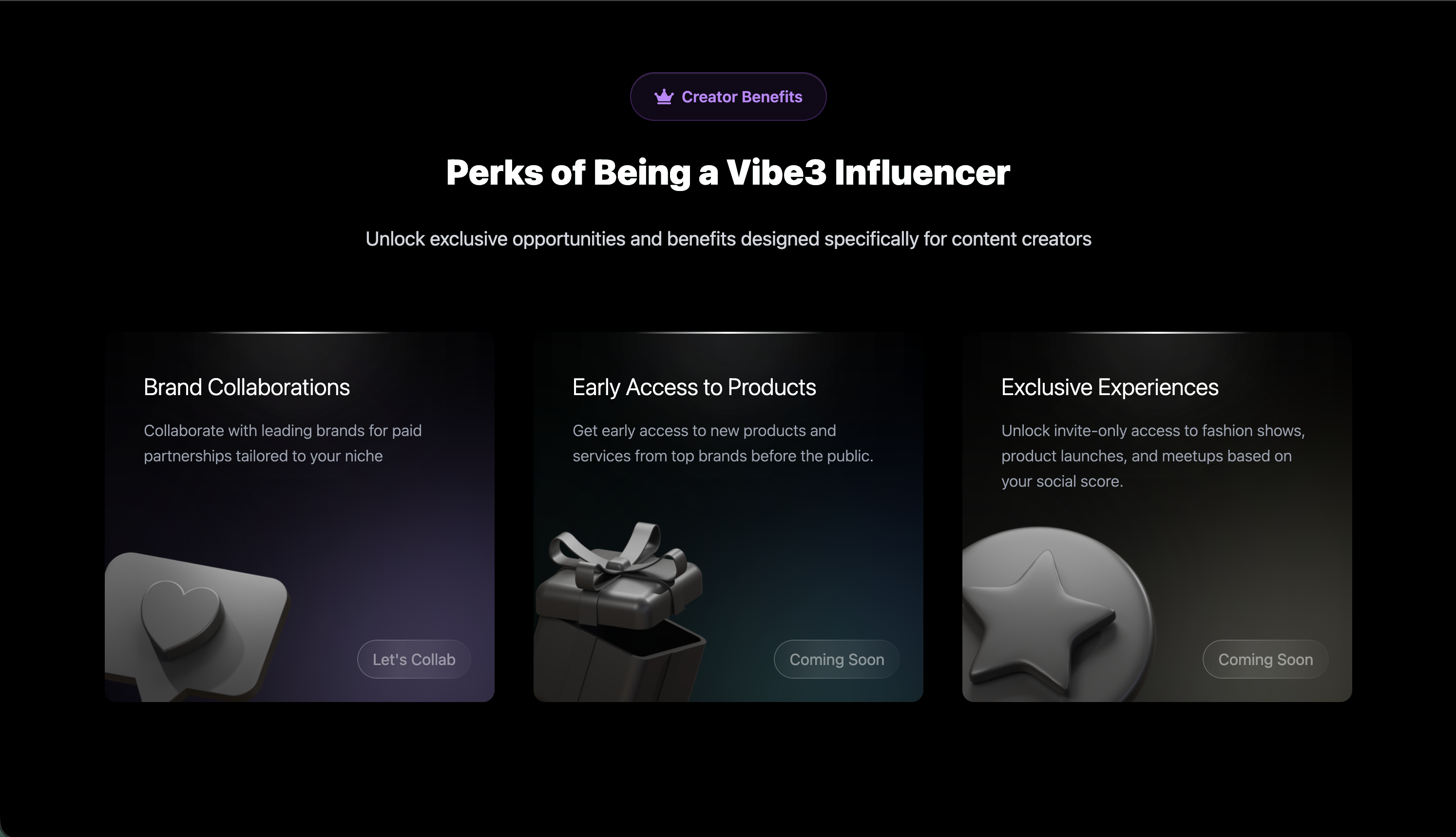Click the Exclusive Experiences card title

[x=1110, y=387]
